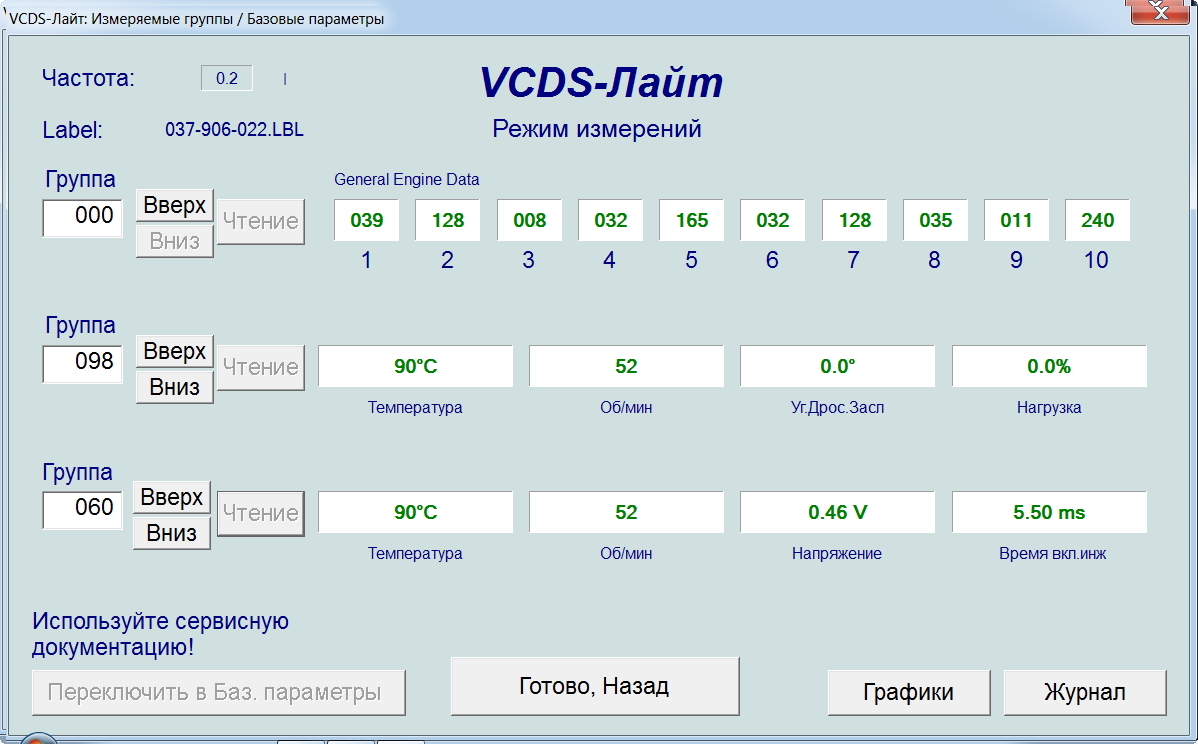
Task: Select value 008 in field 3
Action: (529, 220)
